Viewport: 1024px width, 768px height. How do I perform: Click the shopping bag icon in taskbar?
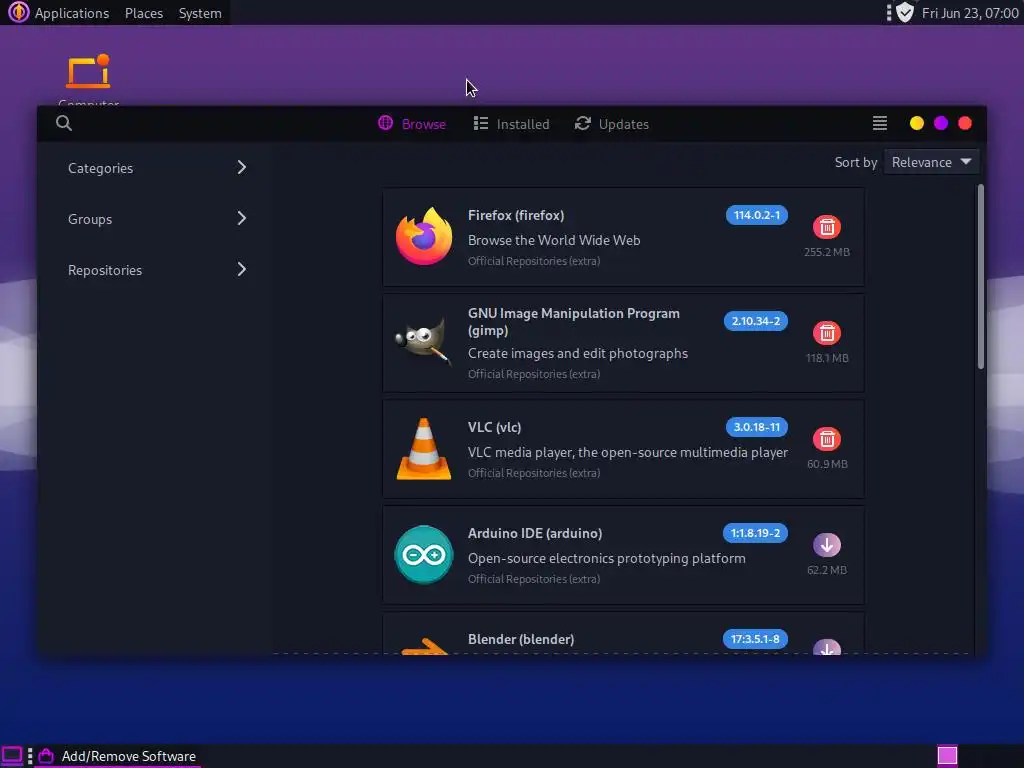[46, 756]
